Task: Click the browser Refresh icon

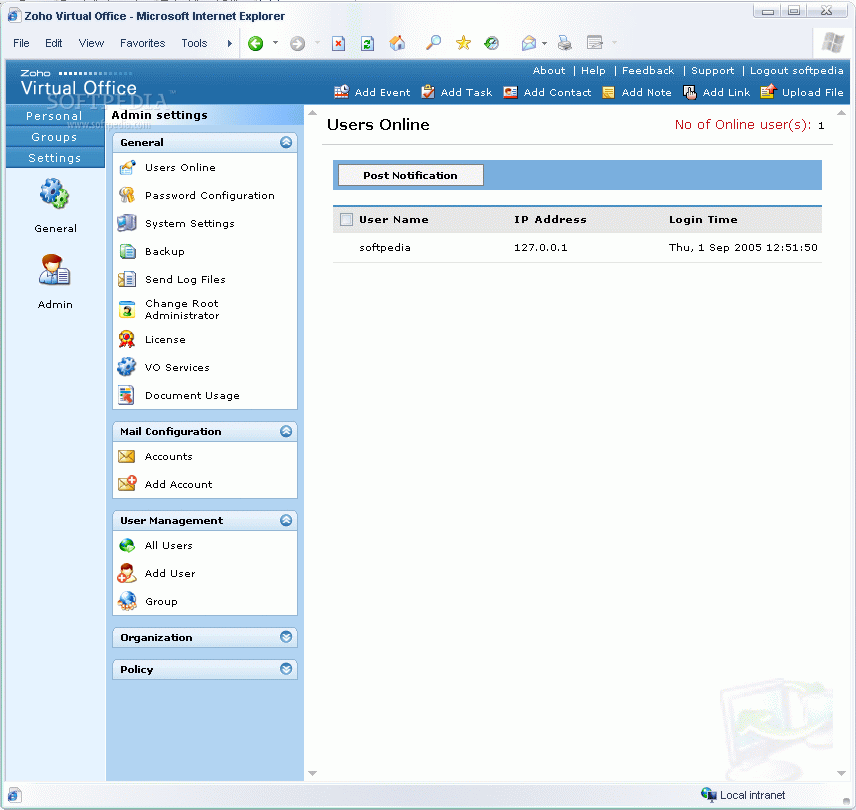Action: click(367, 43)
